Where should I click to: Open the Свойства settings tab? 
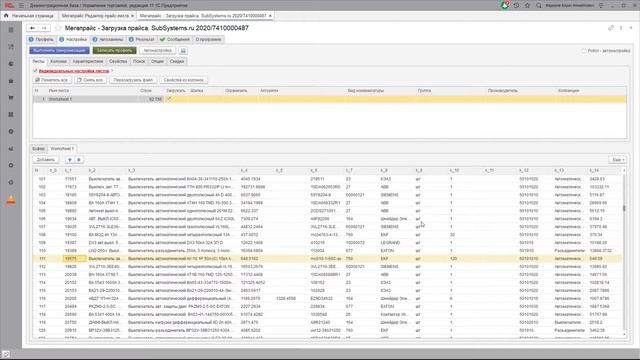point(118,61)
